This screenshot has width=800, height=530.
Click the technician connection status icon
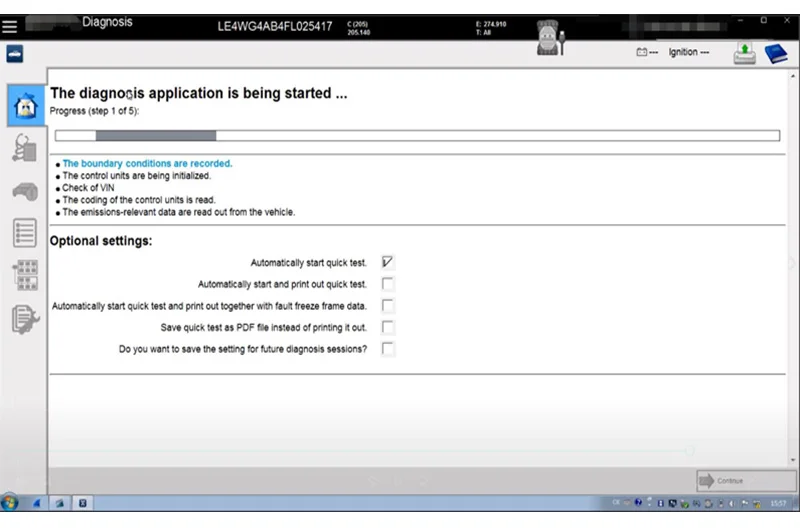(x=551, y=38)
